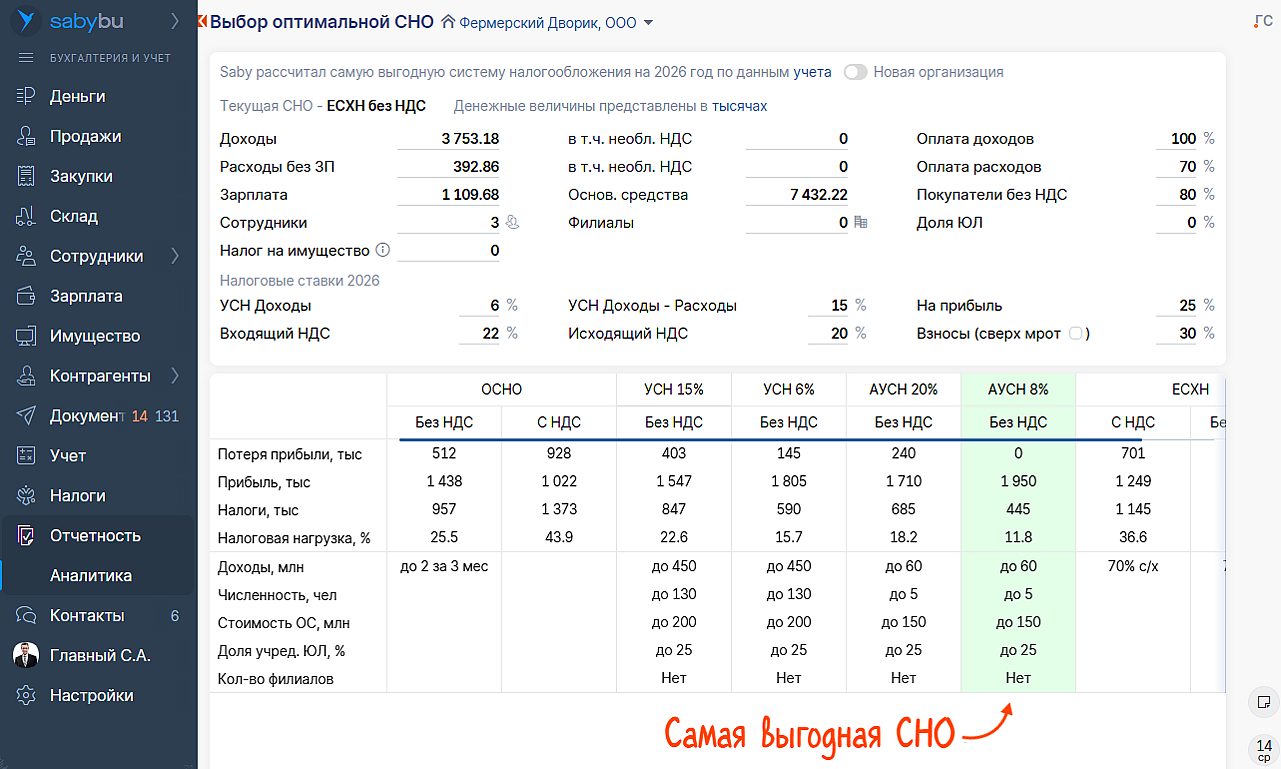Open the calendar date 14 widget
The width and height of the screenshot is (1281, 769).
point(1264,748)
